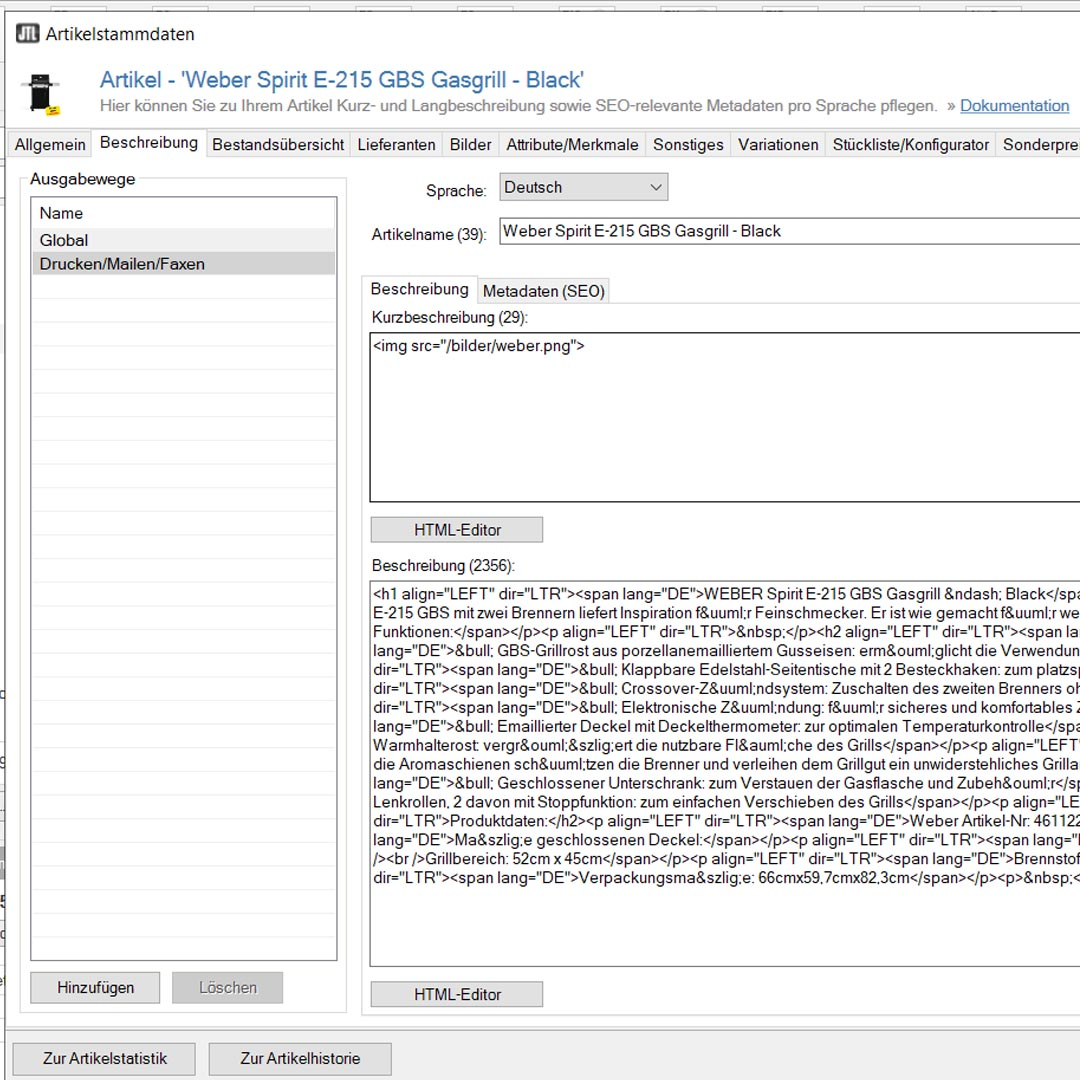
Task: Open the Stückliste/Konfigurator tab
Action: [x=910, y=145]
